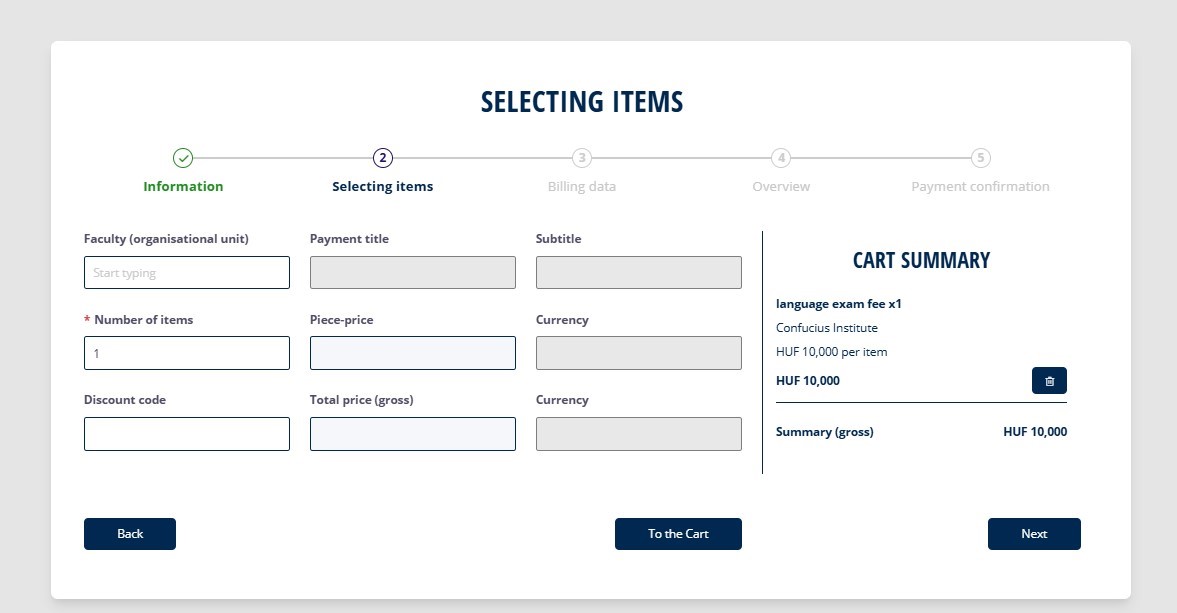Screen dimensions: 1177x613
Task: Click the Subtitle field
Action: pyautogui.click(x=639, y=273)
